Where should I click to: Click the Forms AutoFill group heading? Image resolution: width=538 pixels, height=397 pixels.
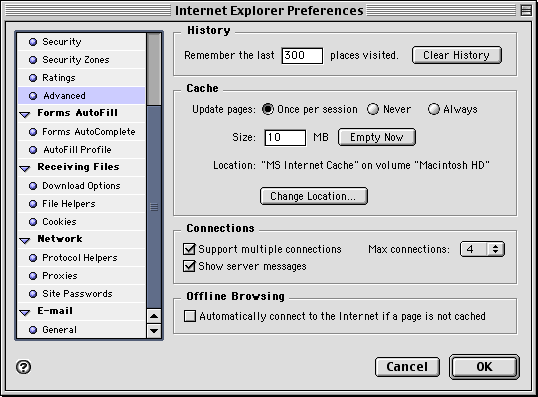(78, 113)
